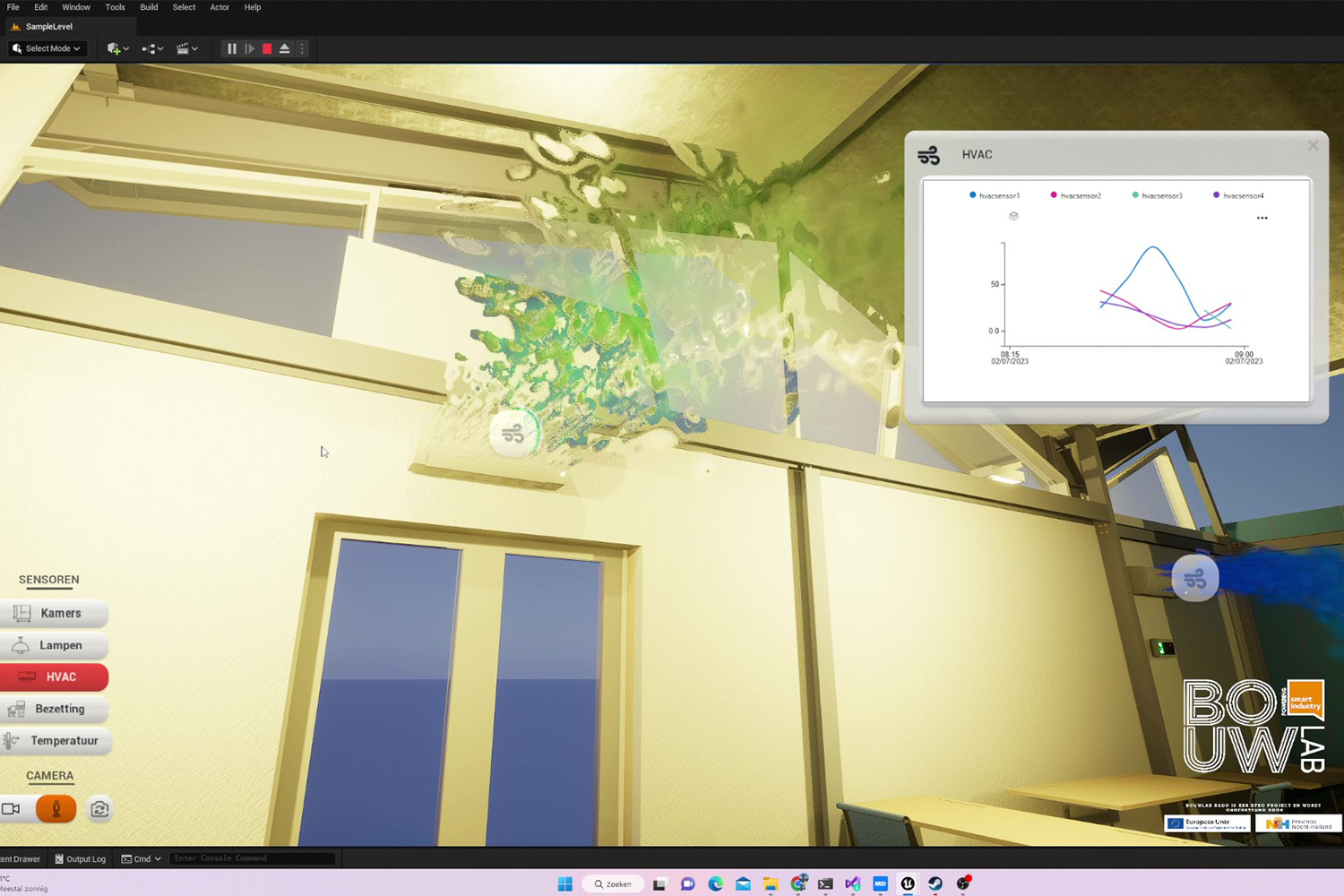
Task: Open the add content dropdown with plus cube
Action: point(117,48)
